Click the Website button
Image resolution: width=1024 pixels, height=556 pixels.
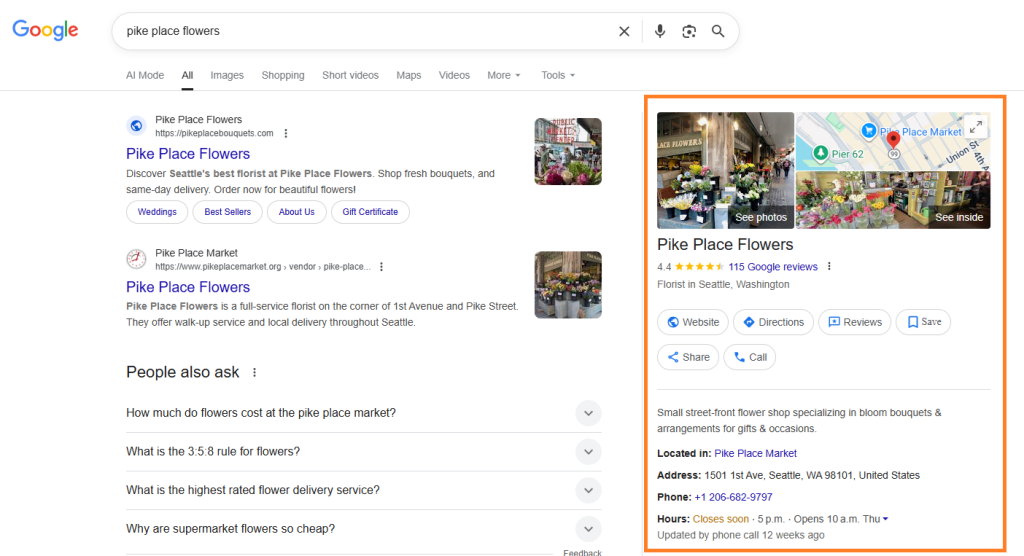pos(693,322)
